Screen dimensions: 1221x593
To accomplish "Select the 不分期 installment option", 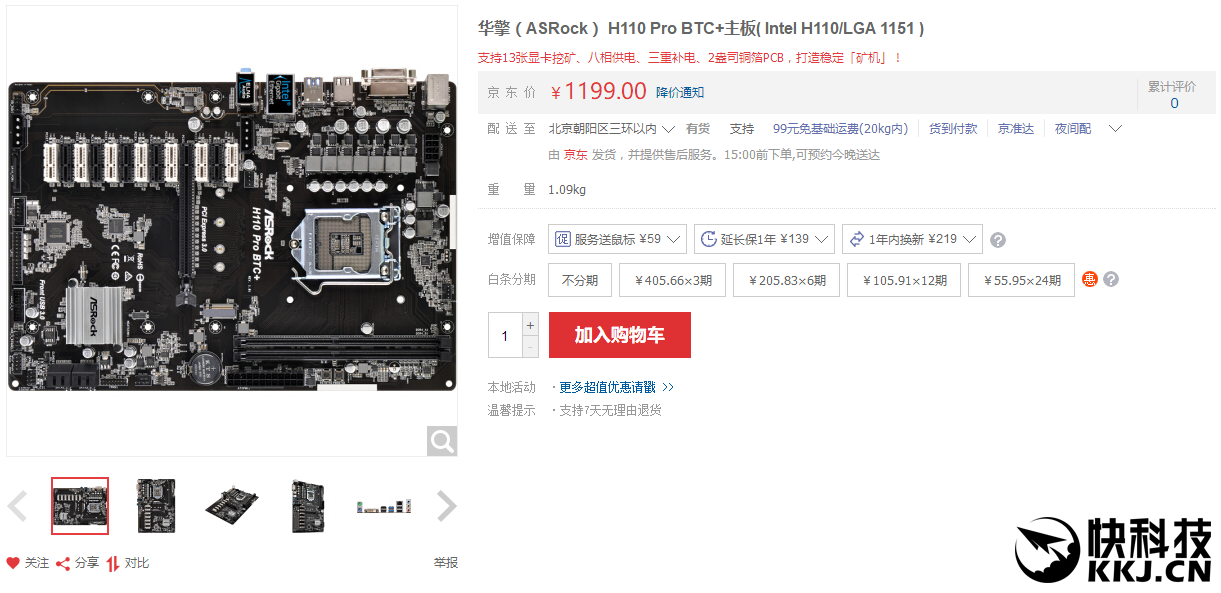I will click(580, 280).
